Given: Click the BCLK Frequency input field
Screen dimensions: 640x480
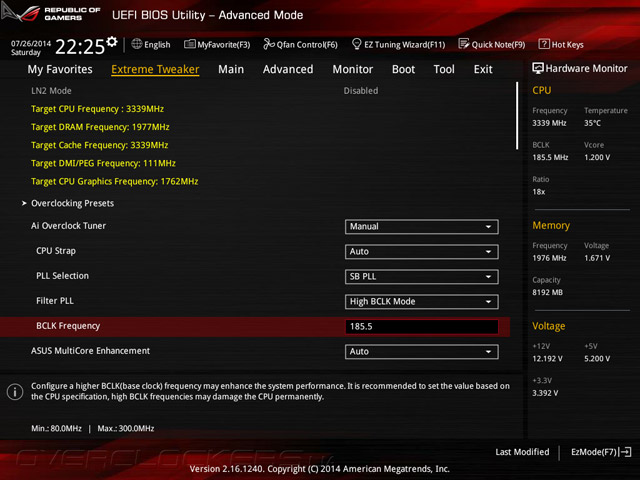Looking at the screenshot, I should coord(422,327).
